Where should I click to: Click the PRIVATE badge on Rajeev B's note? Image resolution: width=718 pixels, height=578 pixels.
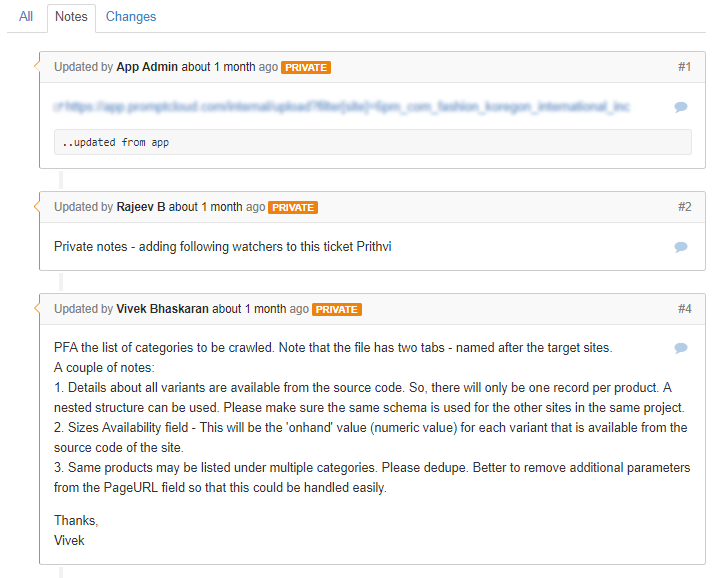pyautogui.click(x=293, y=208)
